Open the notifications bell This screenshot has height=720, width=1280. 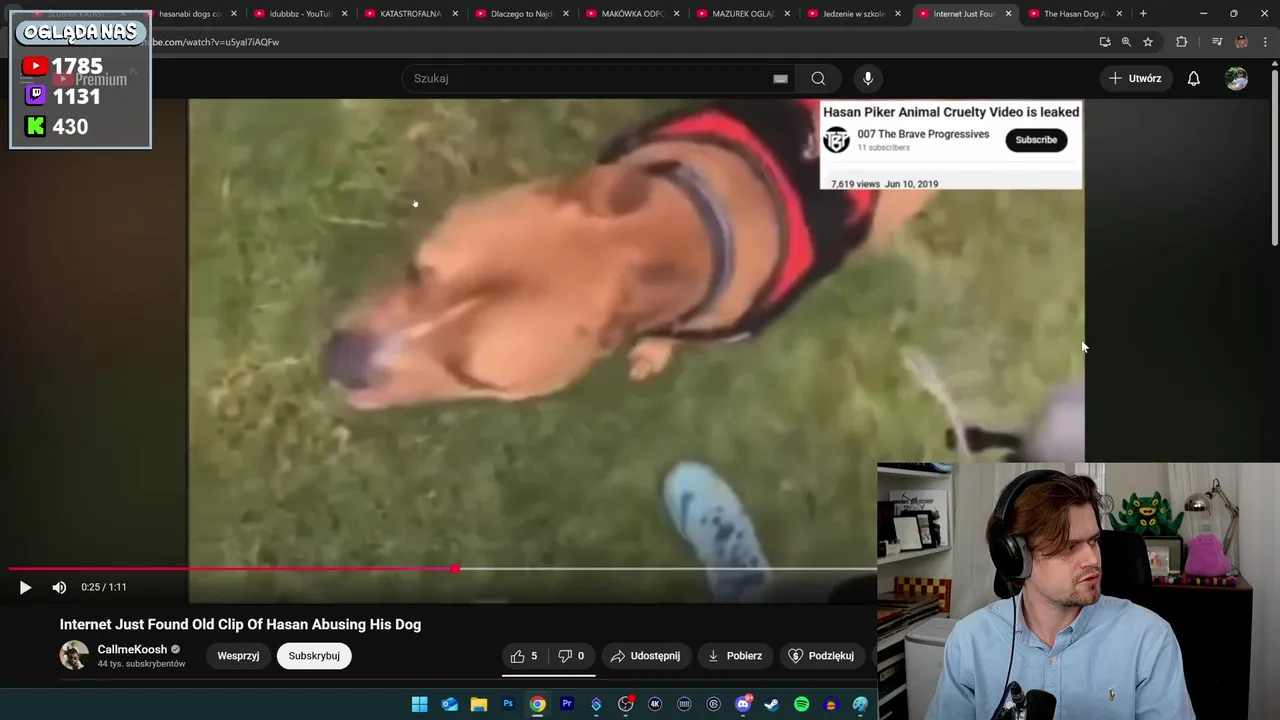1193,78
